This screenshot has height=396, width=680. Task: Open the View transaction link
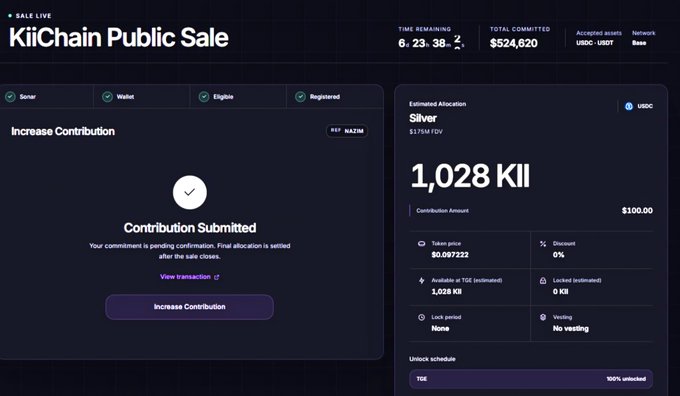click(190, 277)
